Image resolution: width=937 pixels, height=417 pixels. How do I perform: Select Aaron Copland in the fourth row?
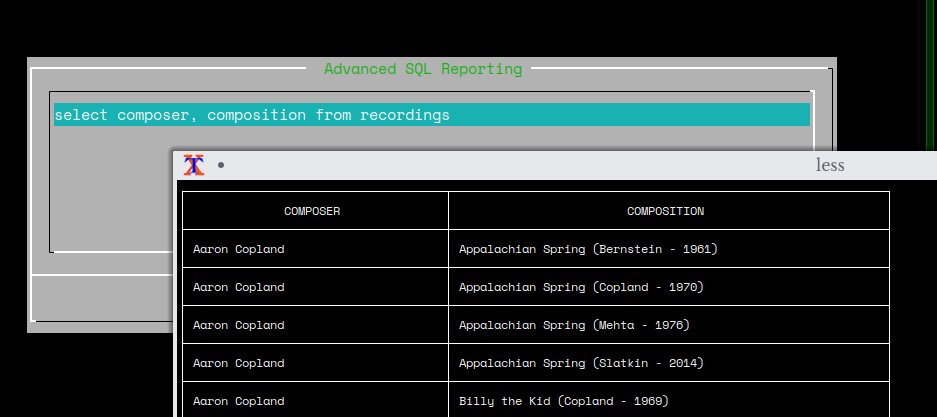tap(238, 363)
